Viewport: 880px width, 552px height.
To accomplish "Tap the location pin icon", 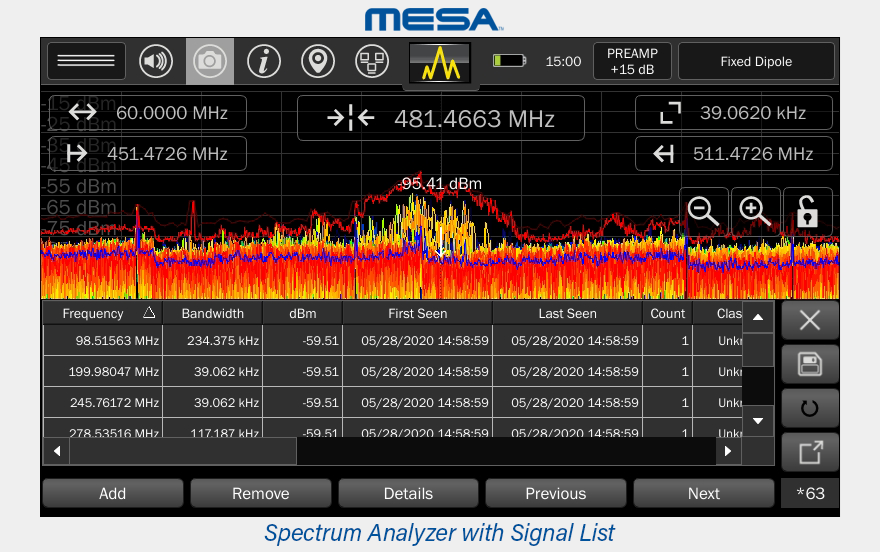I will [318, 61].
